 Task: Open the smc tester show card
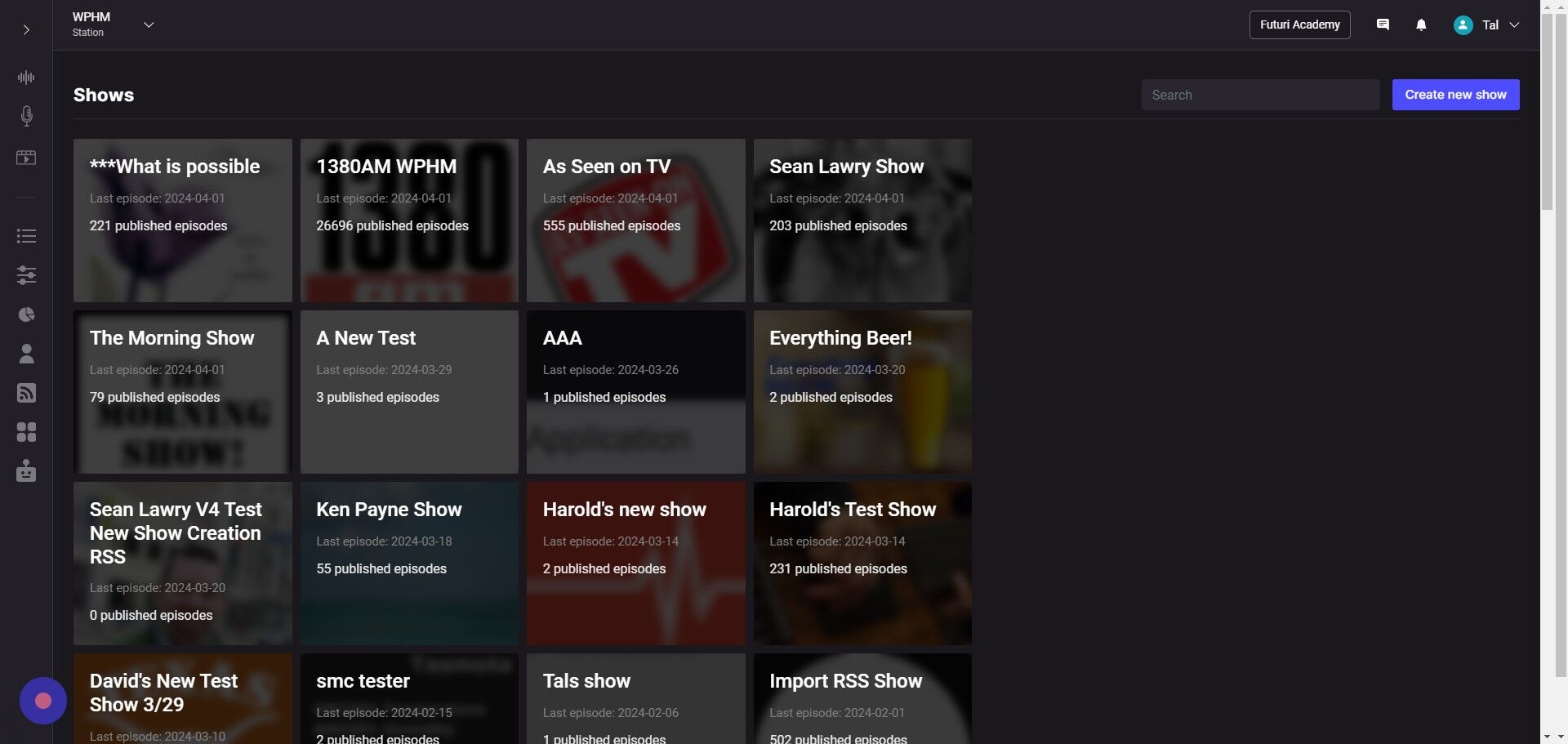tap(409, 698)
